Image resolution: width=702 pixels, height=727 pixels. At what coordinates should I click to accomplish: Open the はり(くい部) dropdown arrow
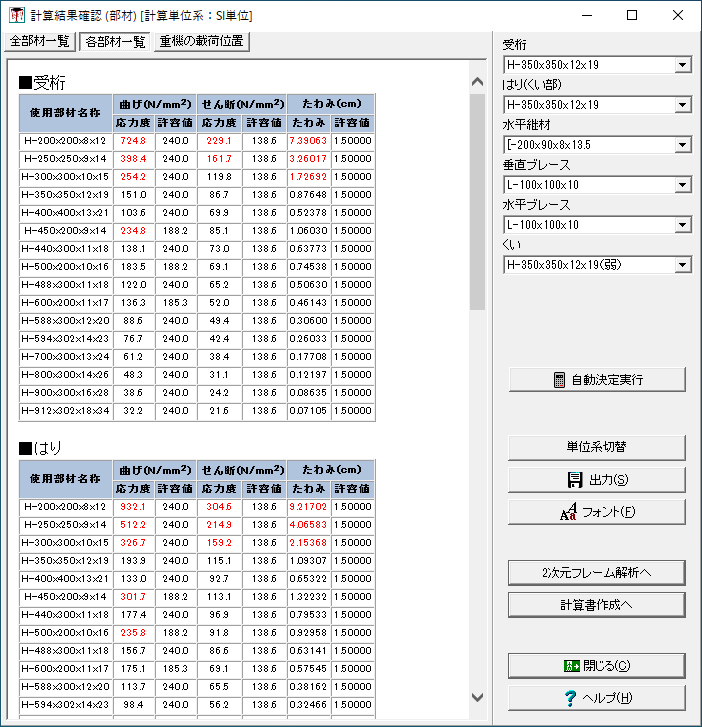coord(682,105)
